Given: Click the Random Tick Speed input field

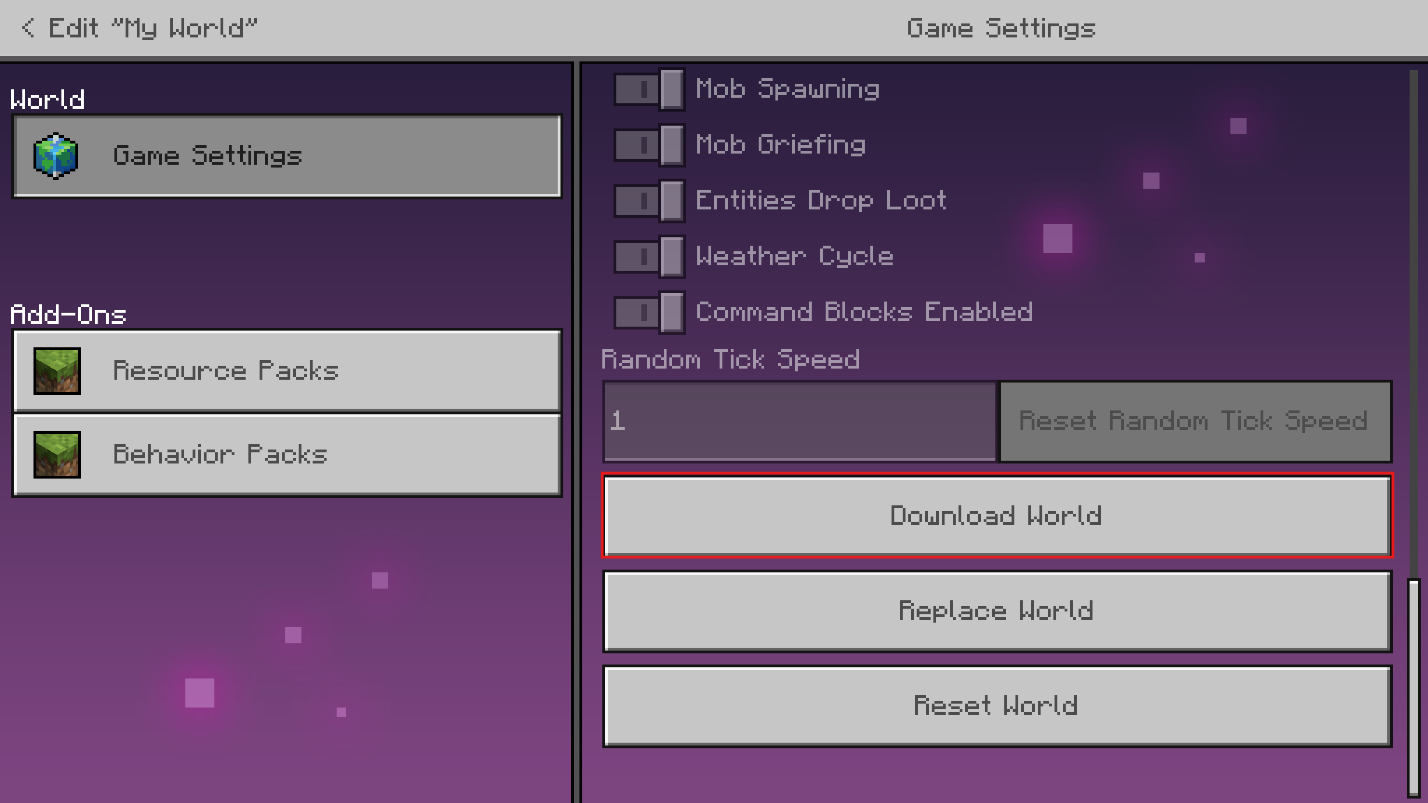Looking at the screenshot, I should click(x=800, y=421).
